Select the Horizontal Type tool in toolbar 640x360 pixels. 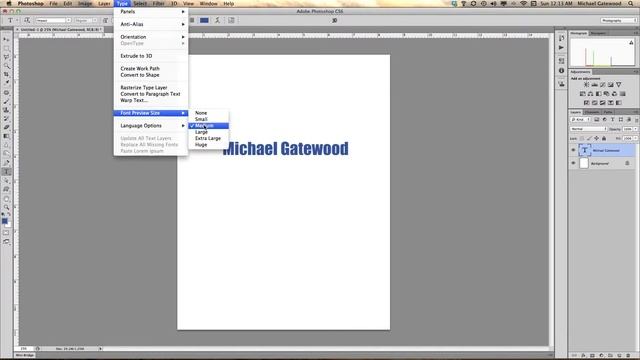[x=6, y=172]
